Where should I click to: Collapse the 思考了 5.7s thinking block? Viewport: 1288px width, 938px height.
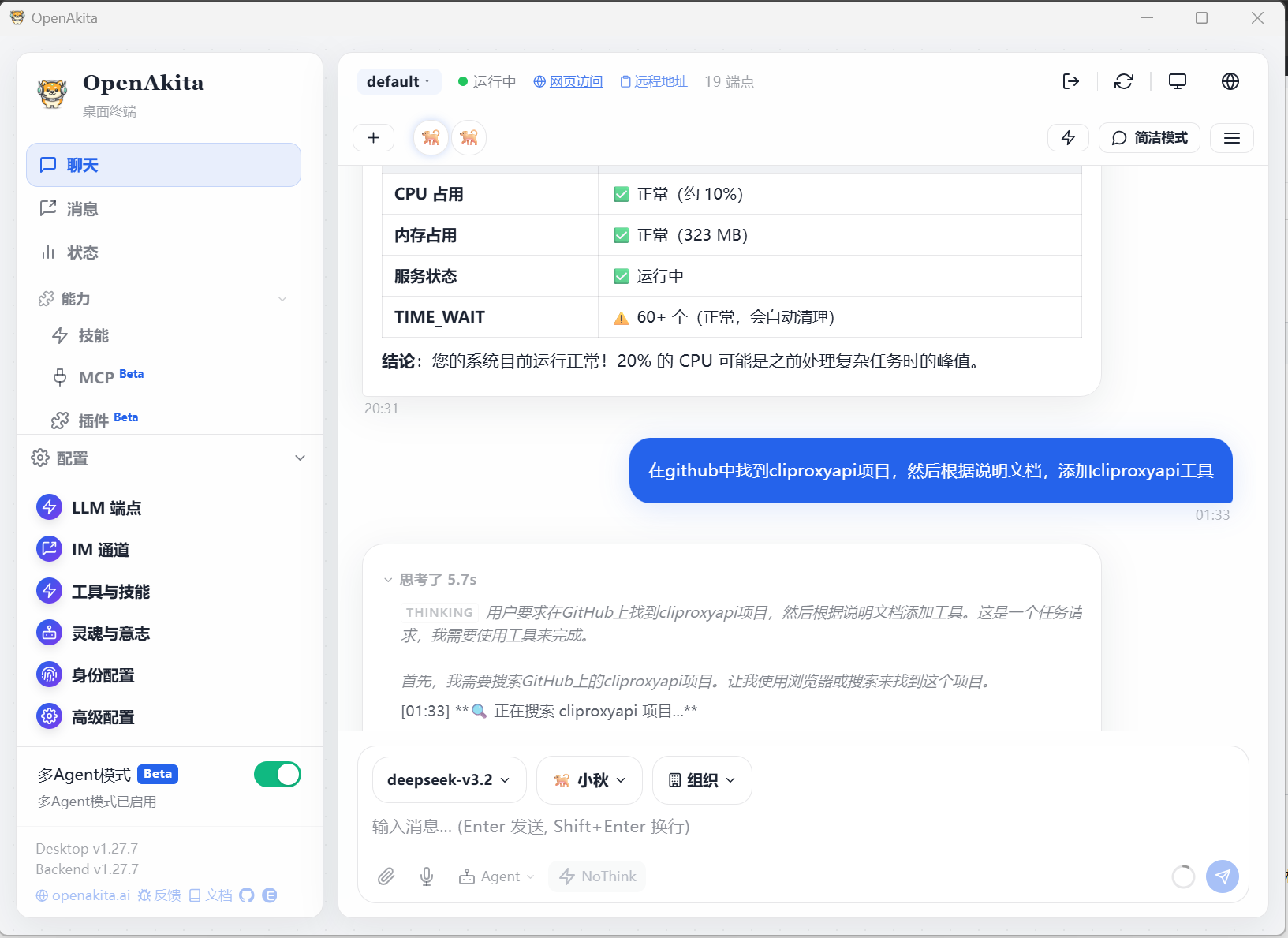[431, 580]
